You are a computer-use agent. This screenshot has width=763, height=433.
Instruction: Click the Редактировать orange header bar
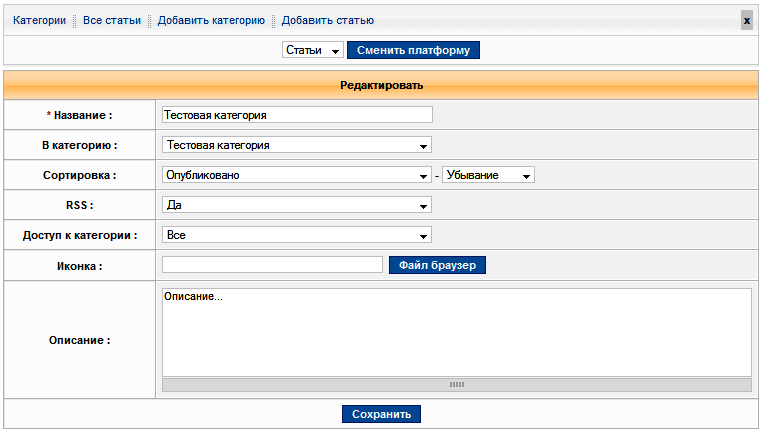[x=381, y=85]
